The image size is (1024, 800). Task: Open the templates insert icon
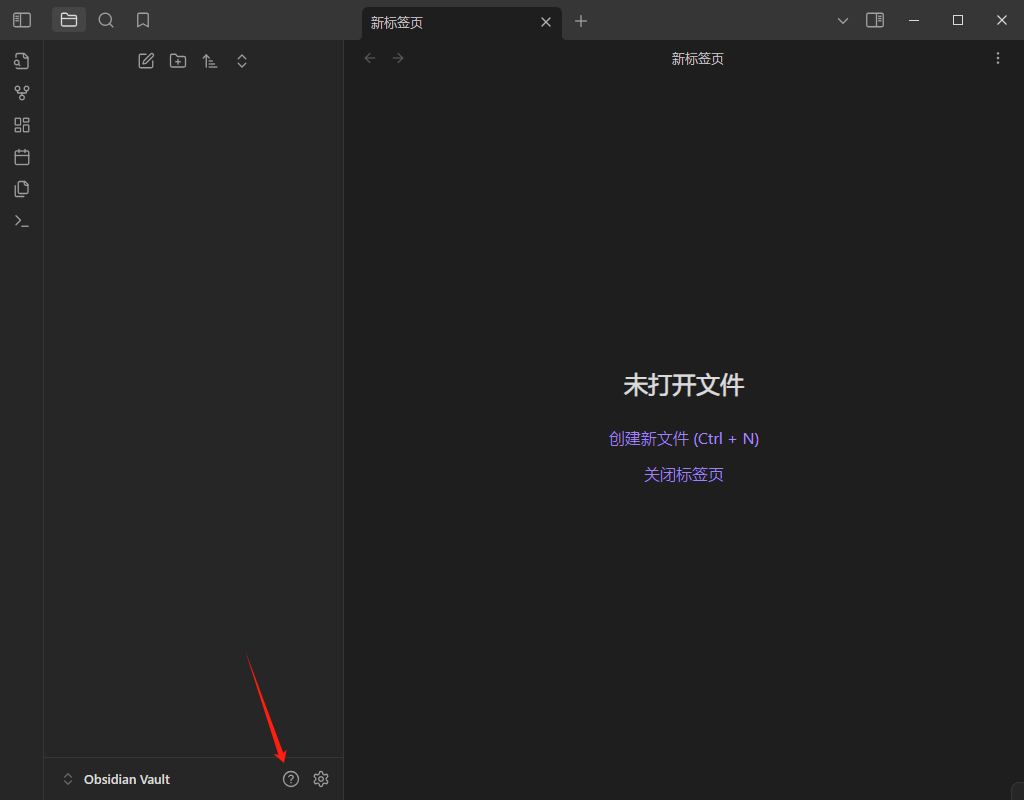coord(21,188)
